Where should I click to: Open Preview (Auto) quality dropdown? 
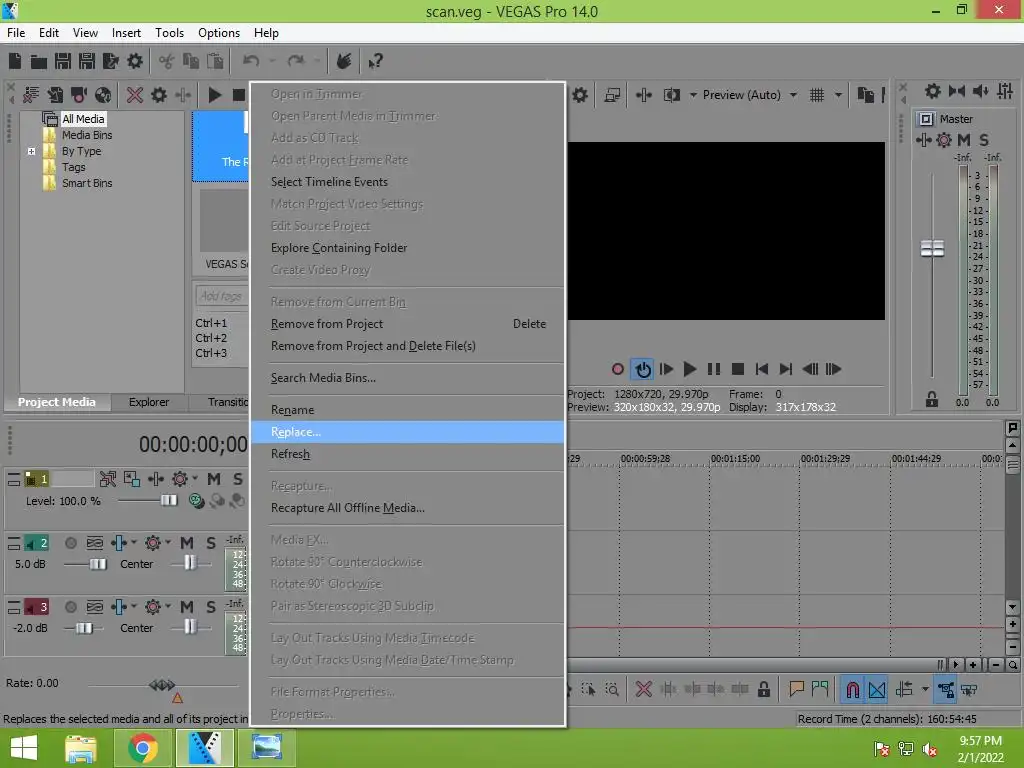tap(793, 95)
